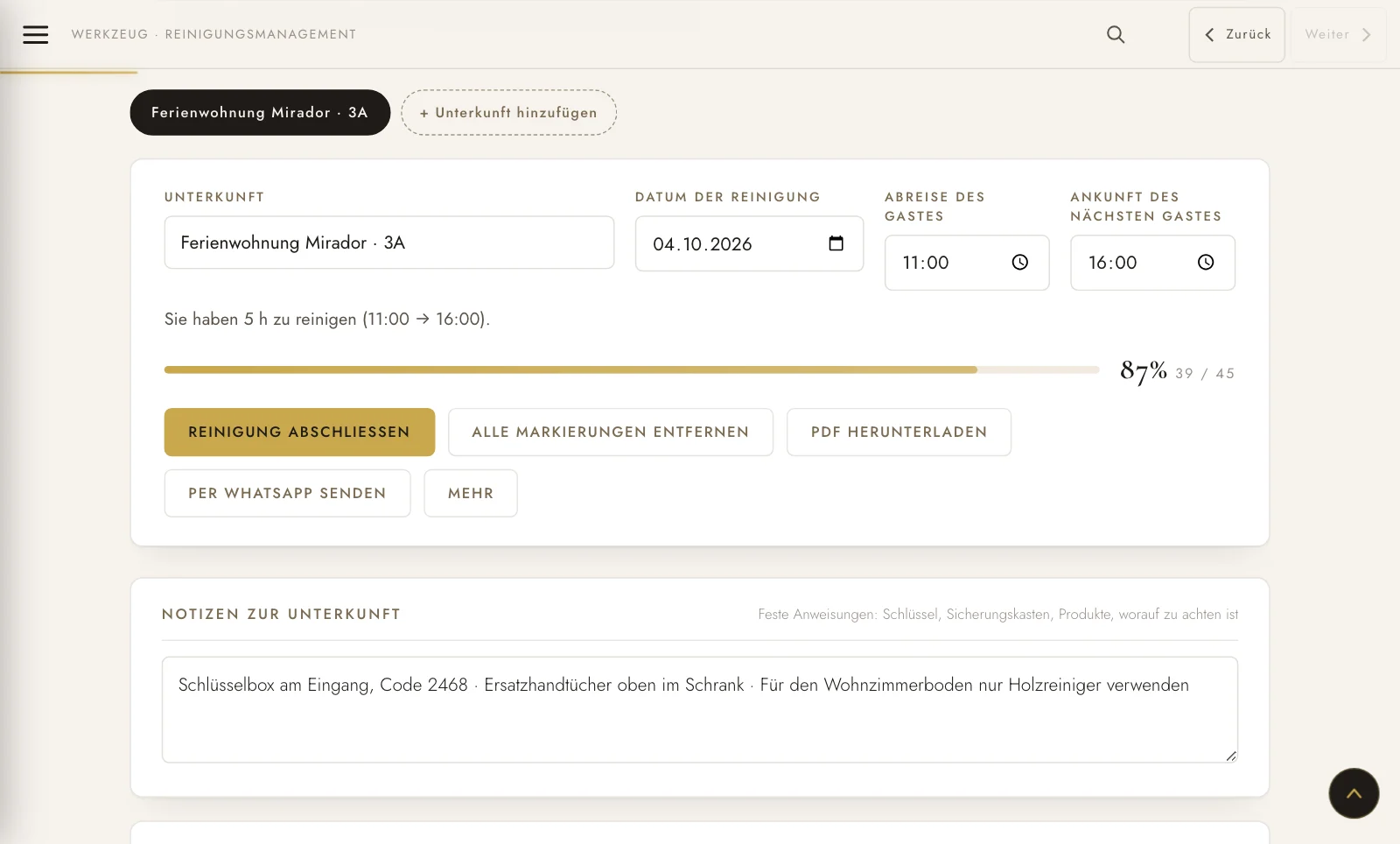Click the Ankunft des nächsten Gastes label
Image resolution: width=1400 pixels, height=844 pixels.
coord(1146,207)
